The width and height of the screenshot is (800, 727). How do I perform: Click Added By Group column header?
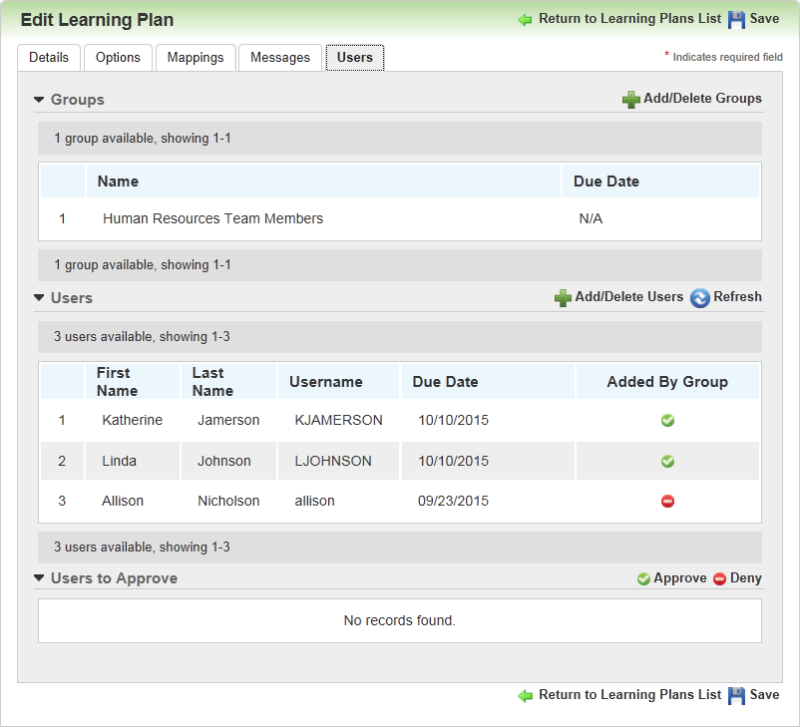tap(667, 382)
